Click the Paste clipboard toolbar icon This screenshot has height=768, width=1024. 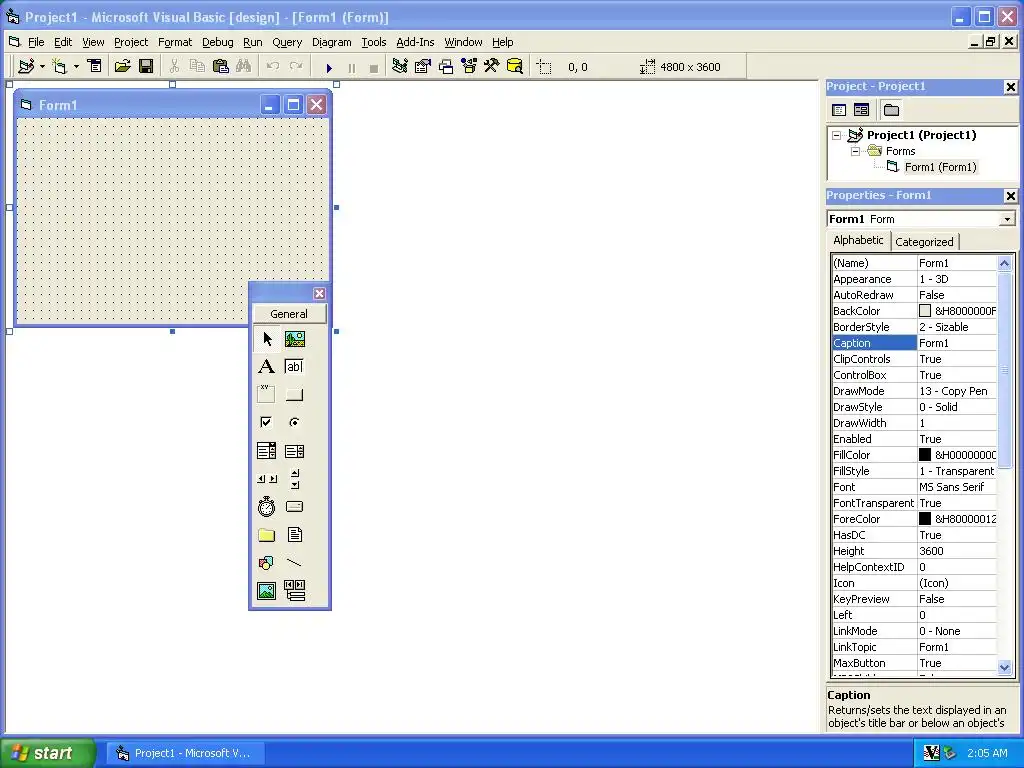pos(221,66)
